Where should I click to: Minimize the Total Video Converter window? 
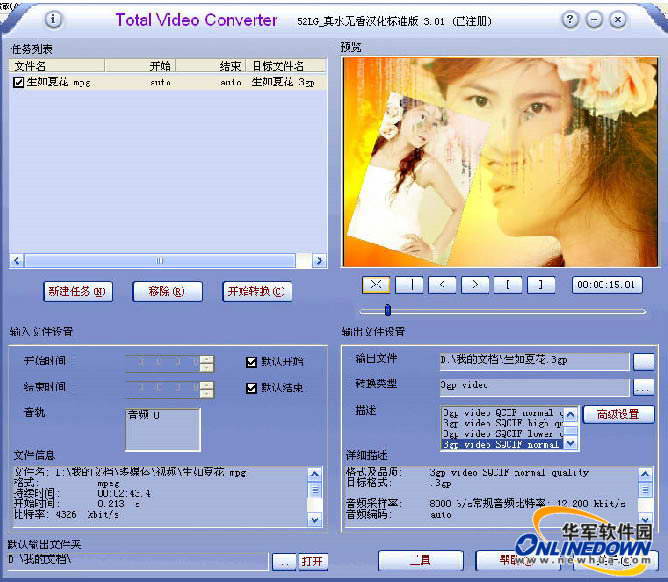(x=594, y=20)
